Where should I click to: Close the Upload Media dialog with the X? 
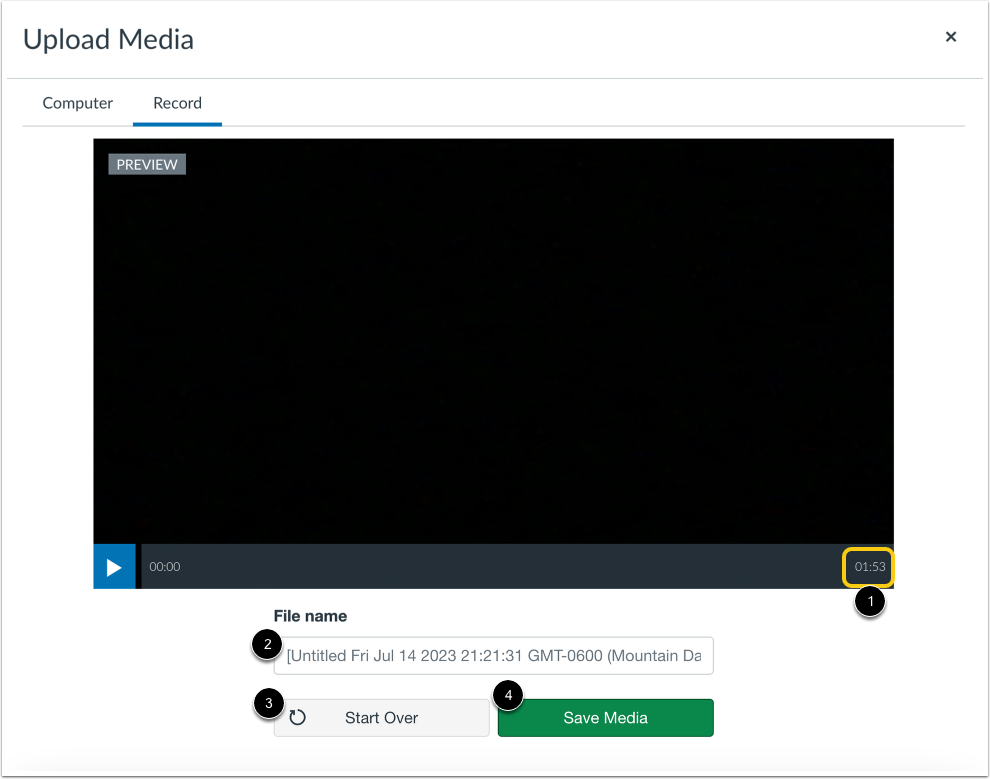[x=950, y=36]
